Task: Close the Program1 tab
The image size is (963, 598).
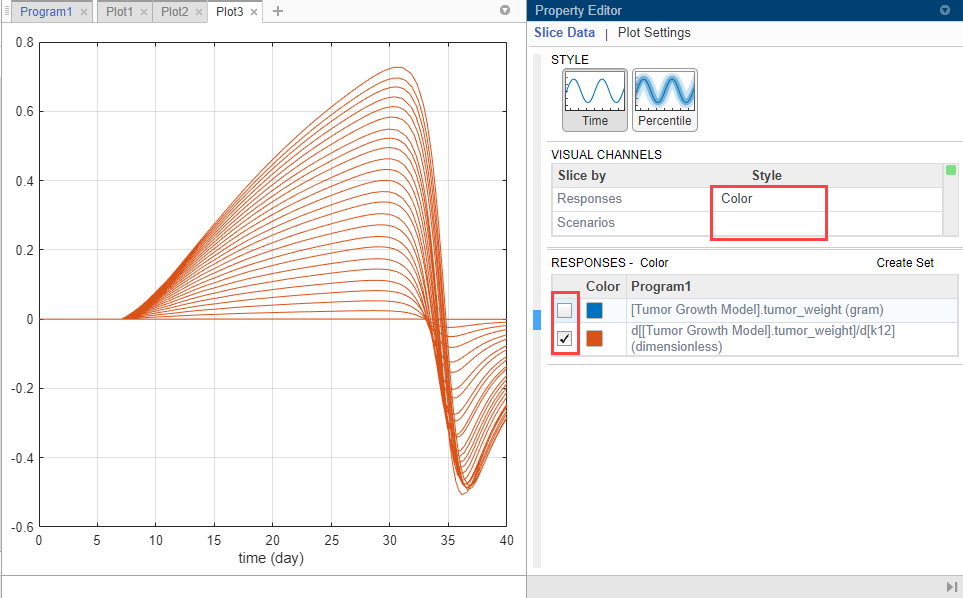Action: pos(84,12)
